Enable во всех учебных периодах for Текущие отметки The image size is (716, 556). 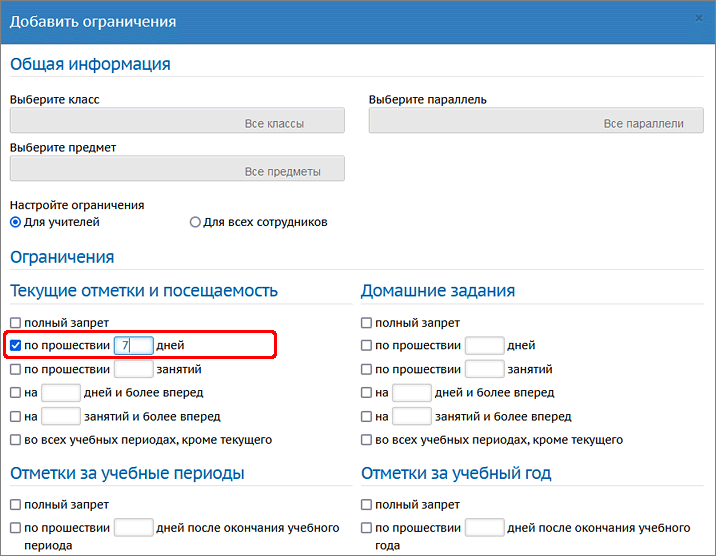[16, 440]
